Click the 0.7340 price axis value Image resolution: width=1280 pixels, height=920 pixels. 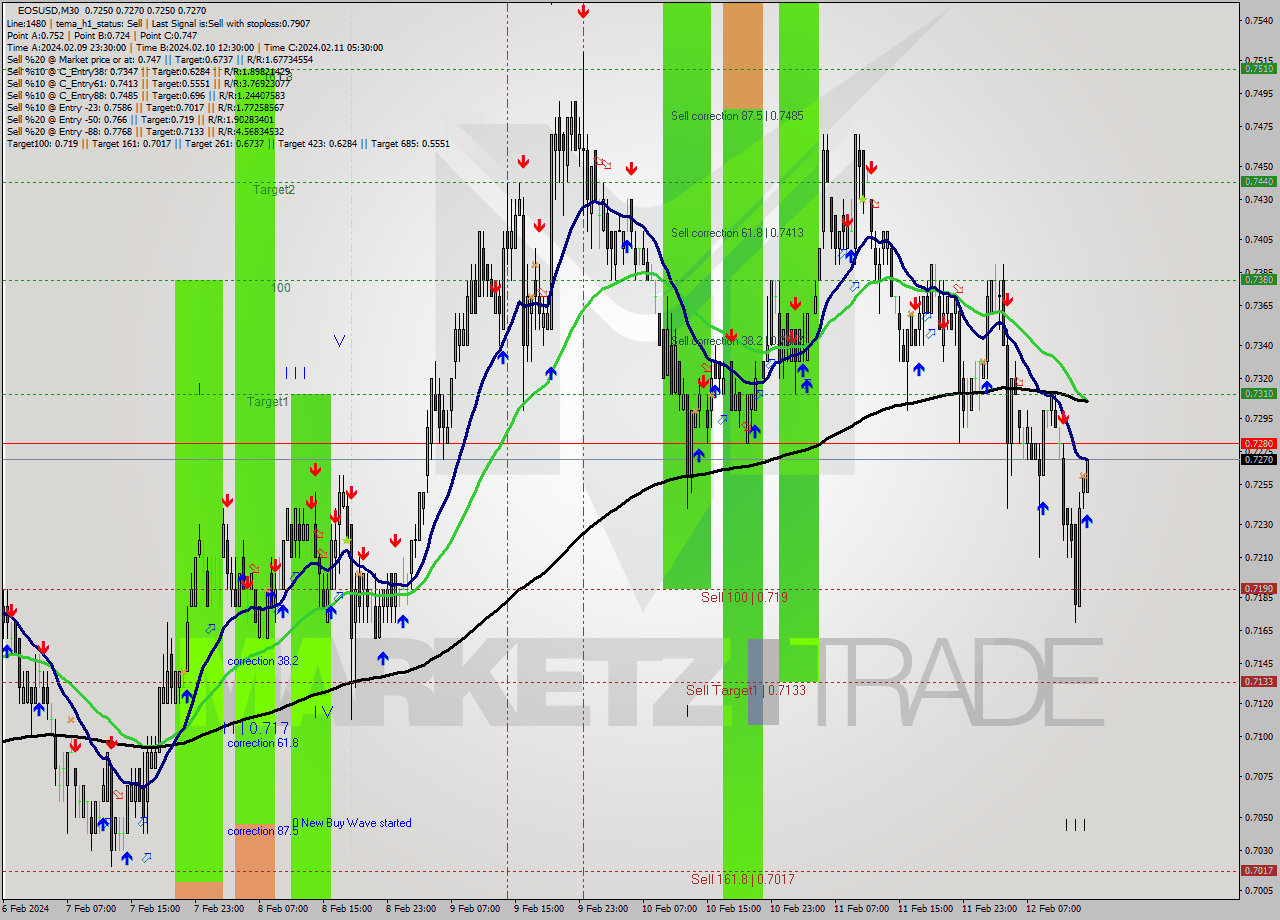click(x=1258, y=346)
